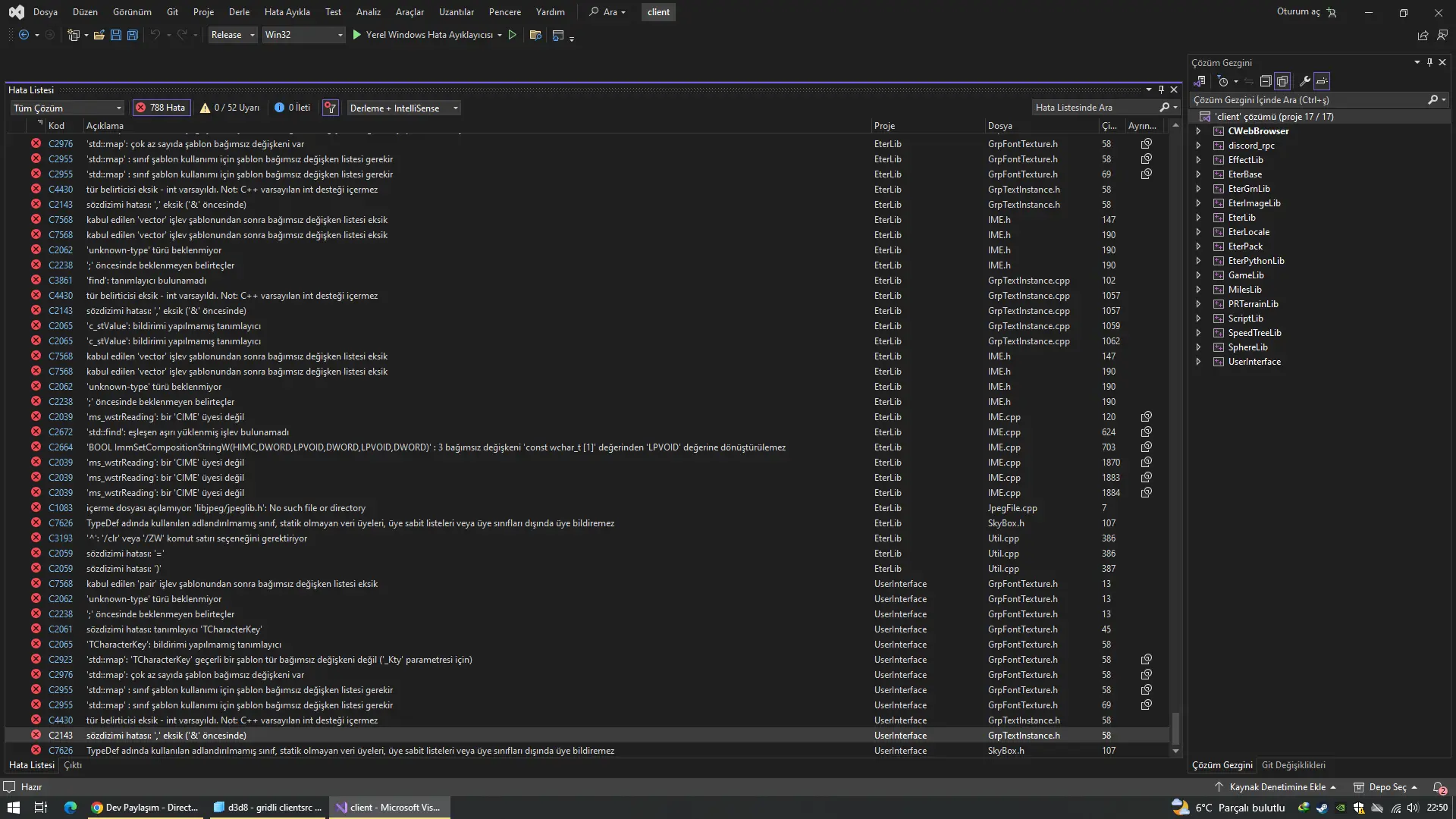
Task: Click the build-only filter icon in Hata Listesi
Action: tap(330, 108)
